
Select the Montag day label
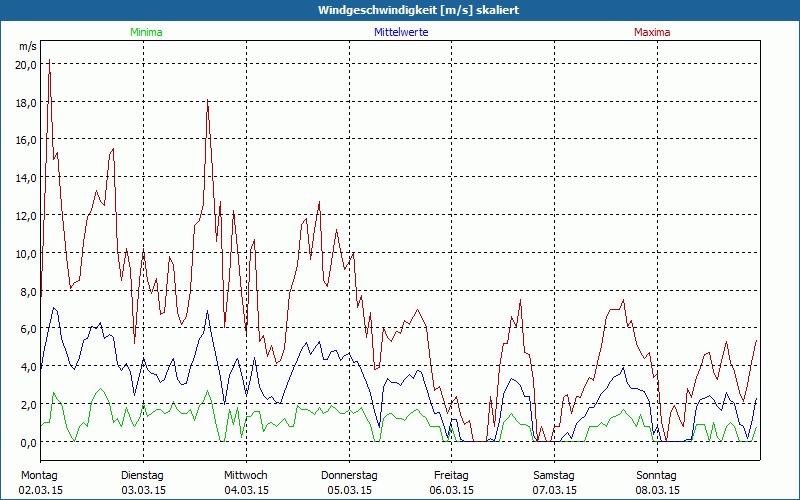39,475
